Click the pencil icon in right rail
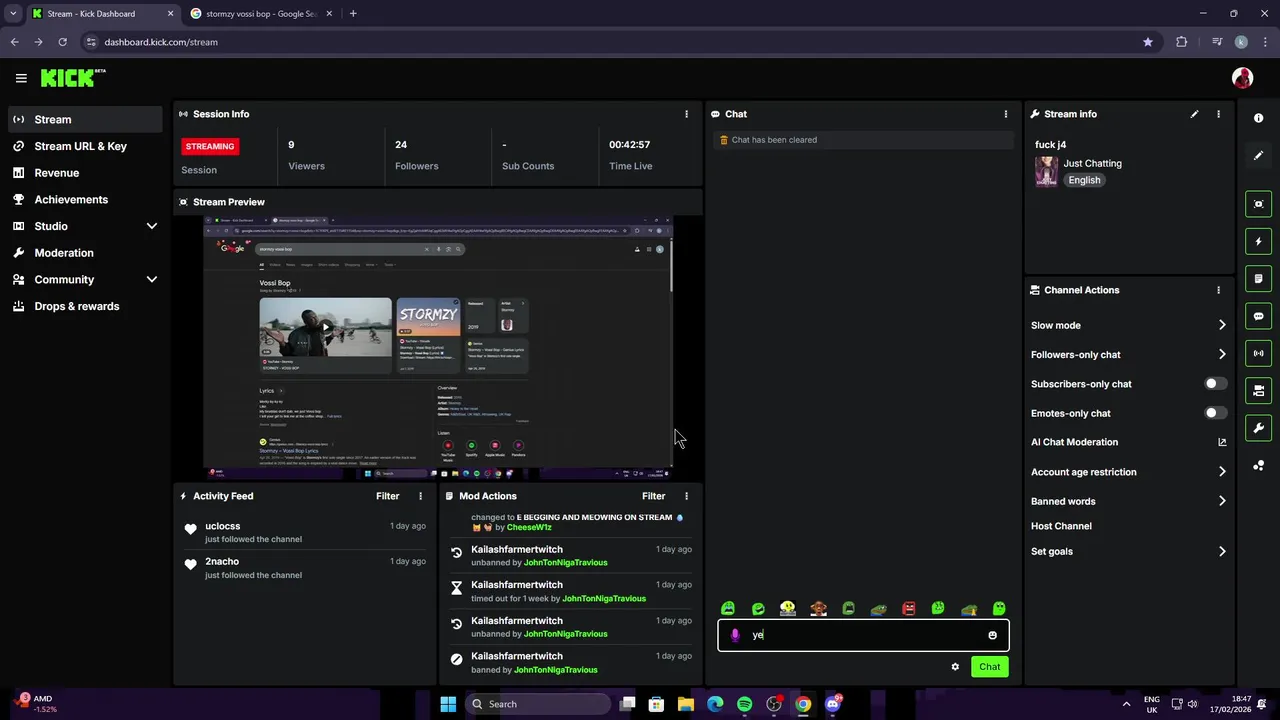Image resolution: width=1280 pixels, height=720 pixels. coord(1258,156)
